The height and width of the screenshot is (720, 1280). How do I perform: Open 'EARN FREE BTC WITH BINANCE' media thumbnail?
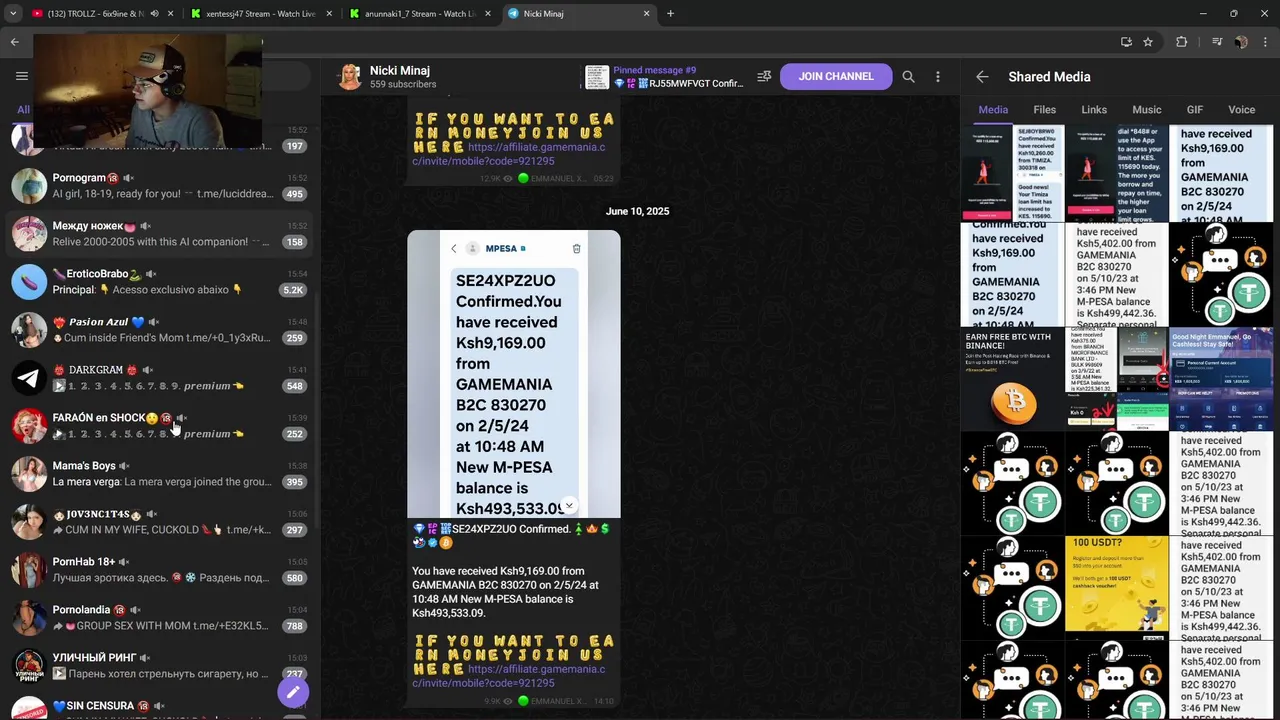[1012, 379]
